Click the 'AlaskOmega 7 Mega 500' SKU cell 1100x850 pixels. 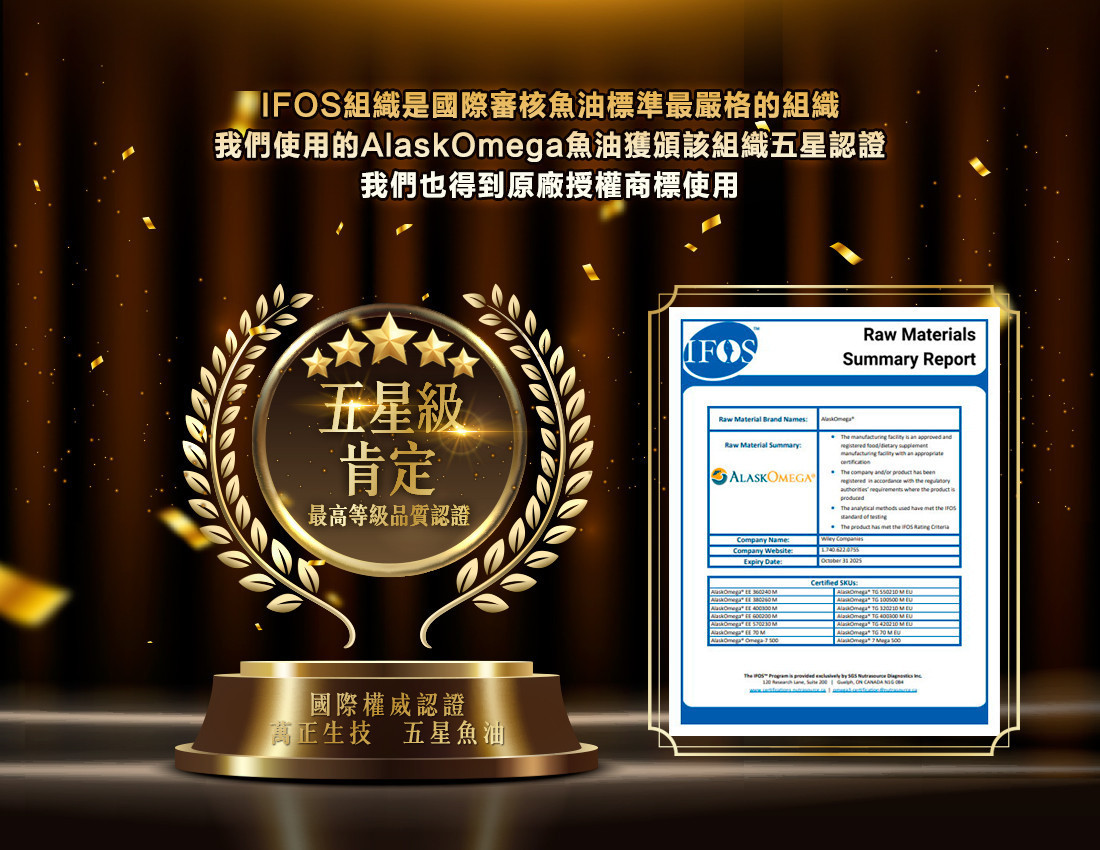pos(897,640)
